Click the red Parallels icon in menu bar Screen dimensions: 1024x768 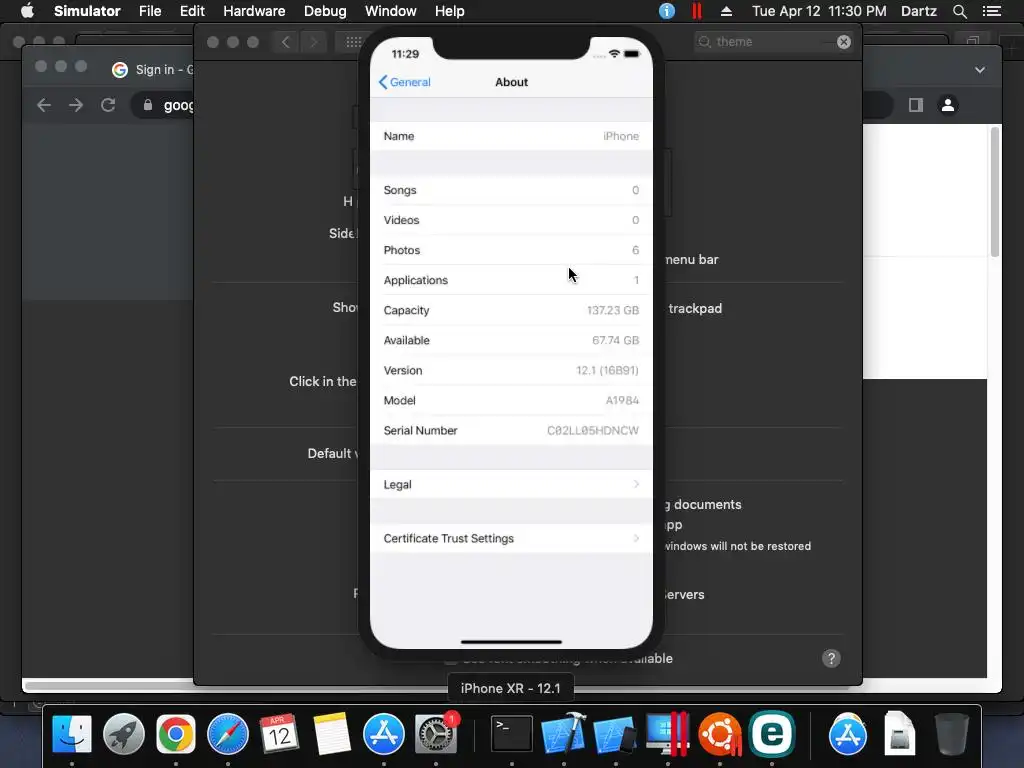tap(697, 11)
